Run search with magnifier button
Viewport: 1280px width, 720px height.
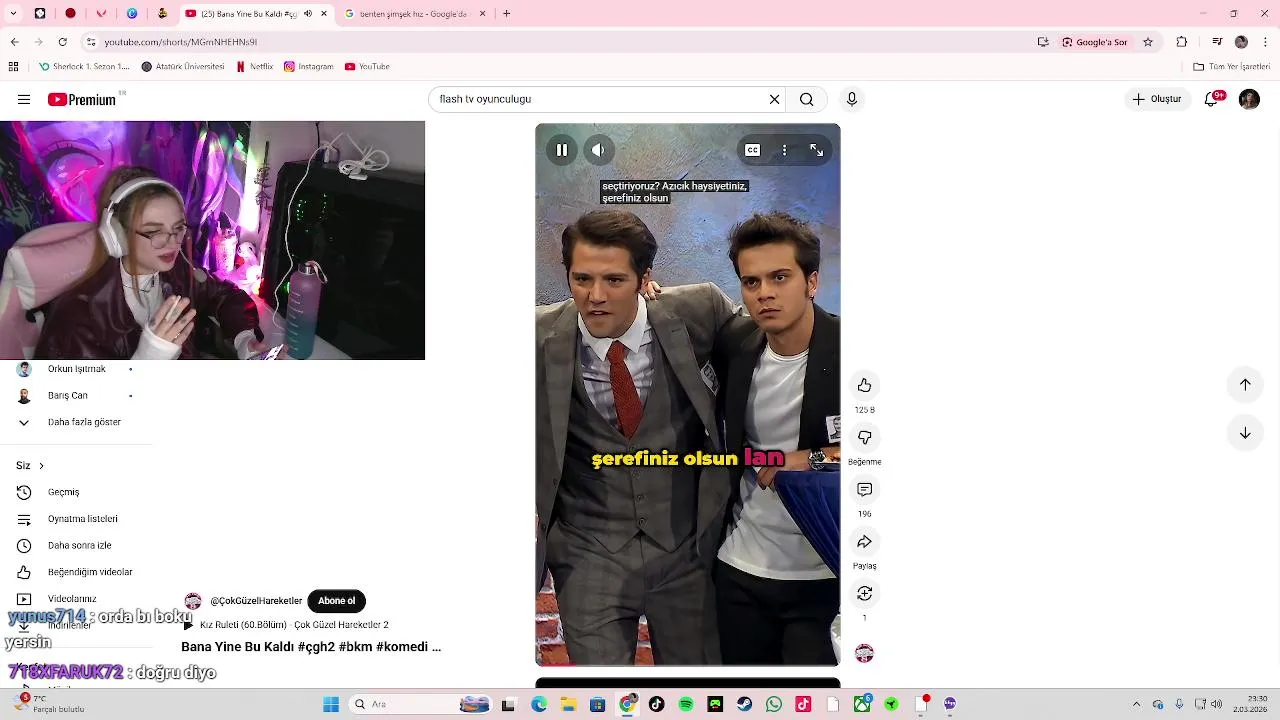[806, 99]
